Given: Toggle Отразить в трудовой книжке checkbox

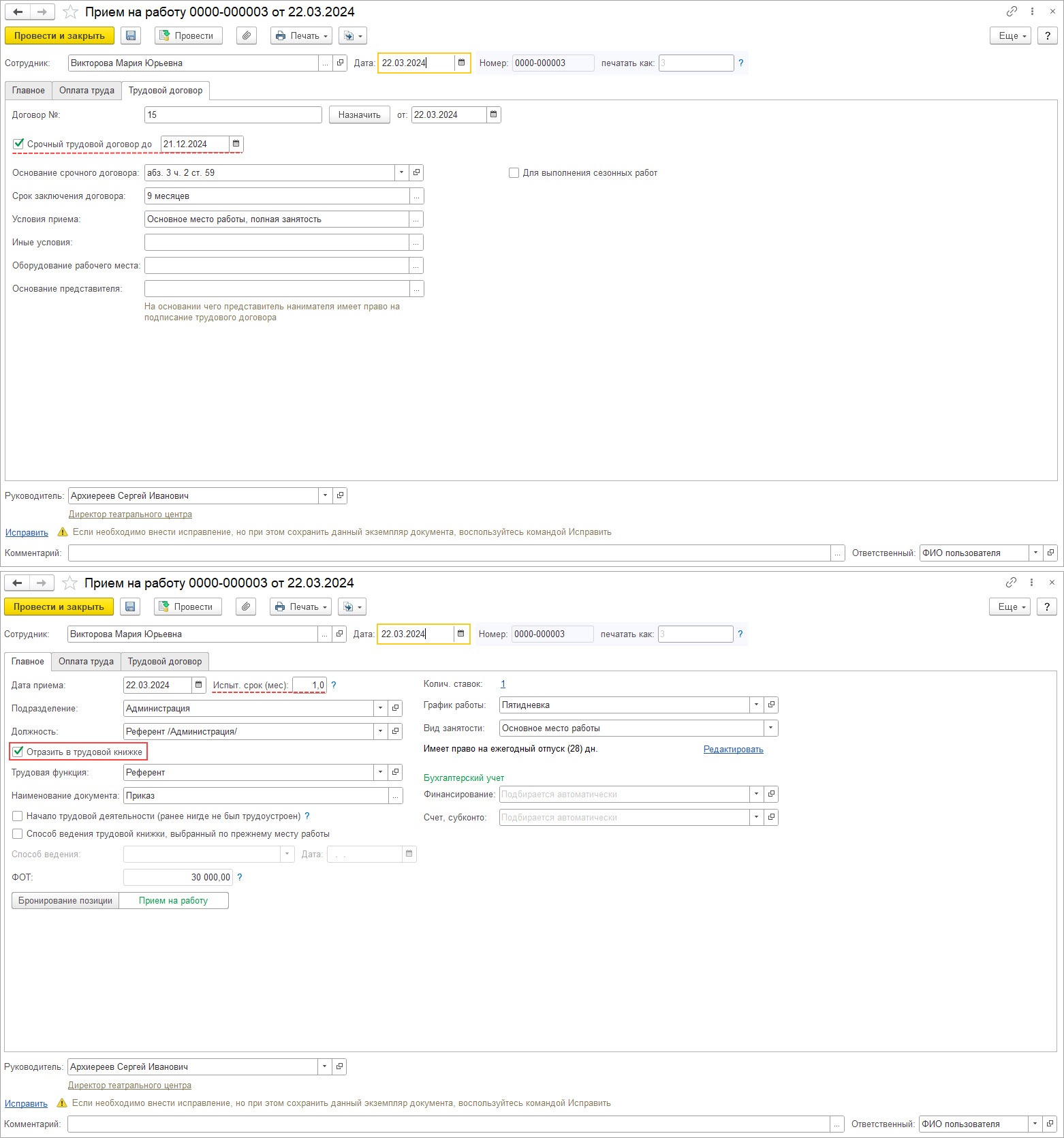Looking at the screenshot, I should (18, 752).
